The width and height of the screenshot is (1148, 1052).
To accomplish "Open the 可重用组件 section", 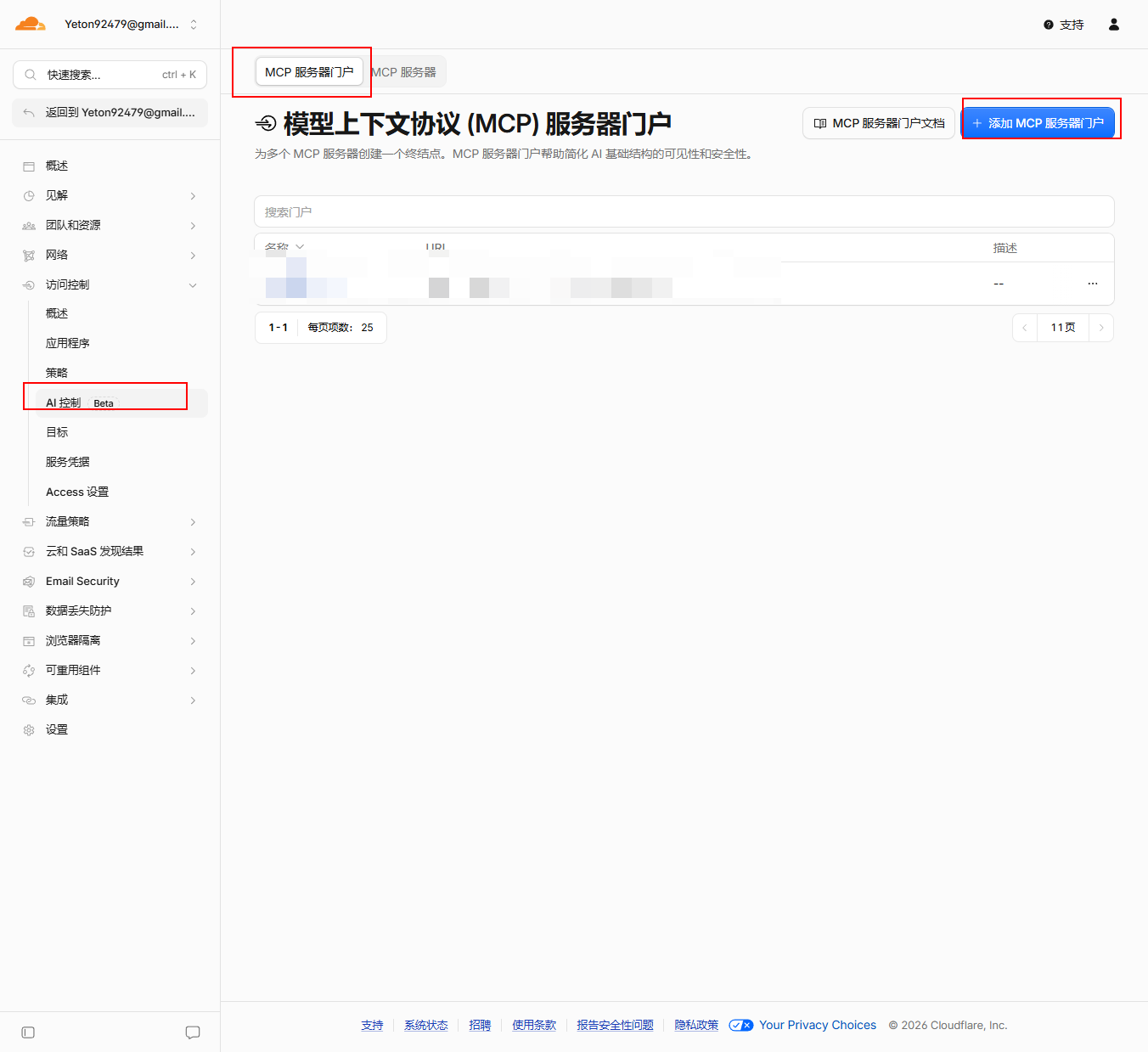I will click(110, 670).
